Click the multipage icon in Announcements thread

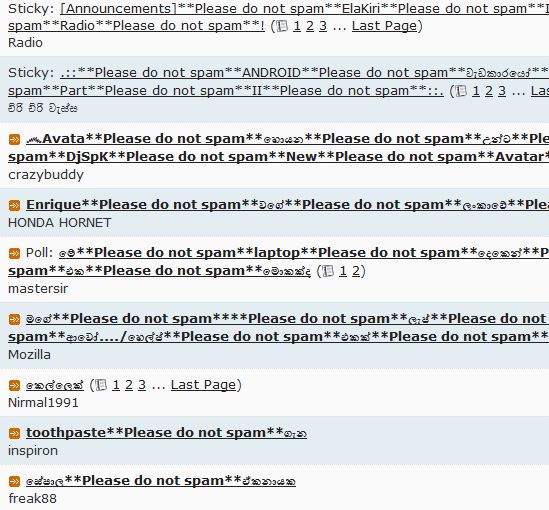[x=282, y=26]
